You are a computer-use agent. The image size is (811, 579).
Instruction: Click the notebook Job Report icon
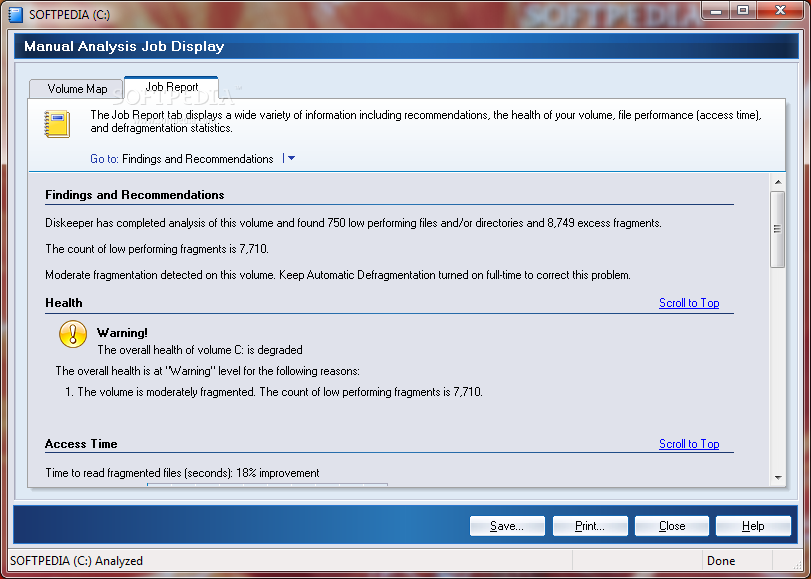(x=57, y=124)
